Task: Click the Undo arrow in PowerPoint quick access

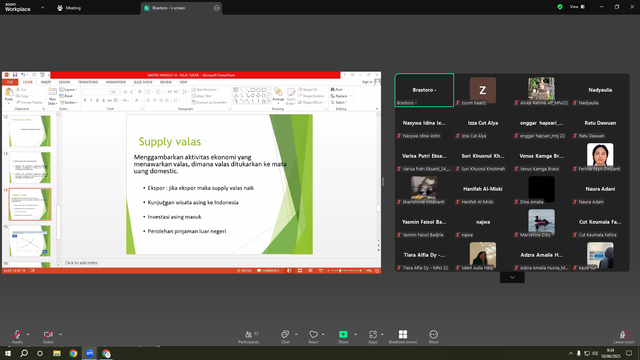Action: pos(23,75)
